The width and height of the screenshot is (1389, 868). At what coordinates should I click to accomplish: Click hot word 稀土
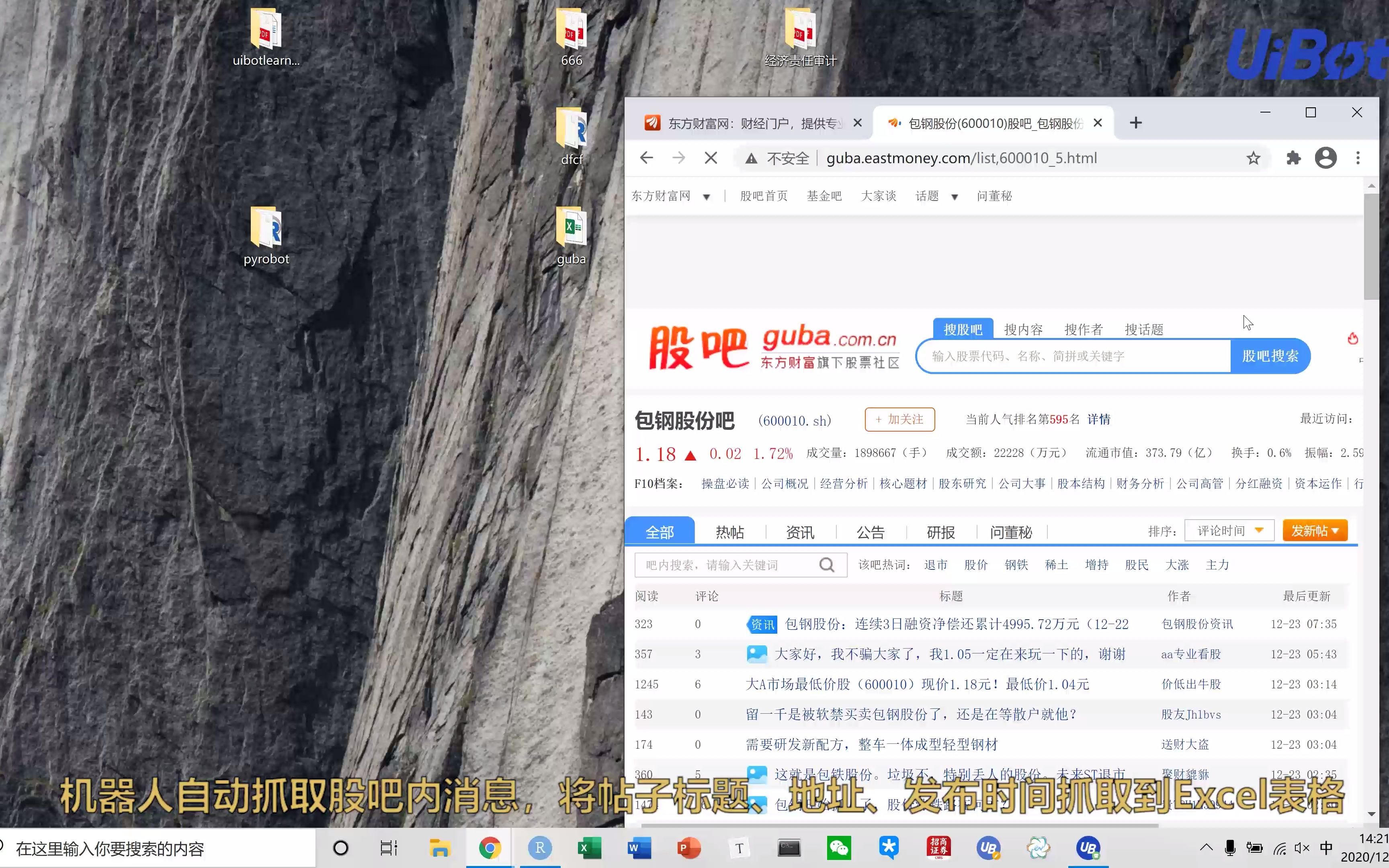tap(1056, 565)
